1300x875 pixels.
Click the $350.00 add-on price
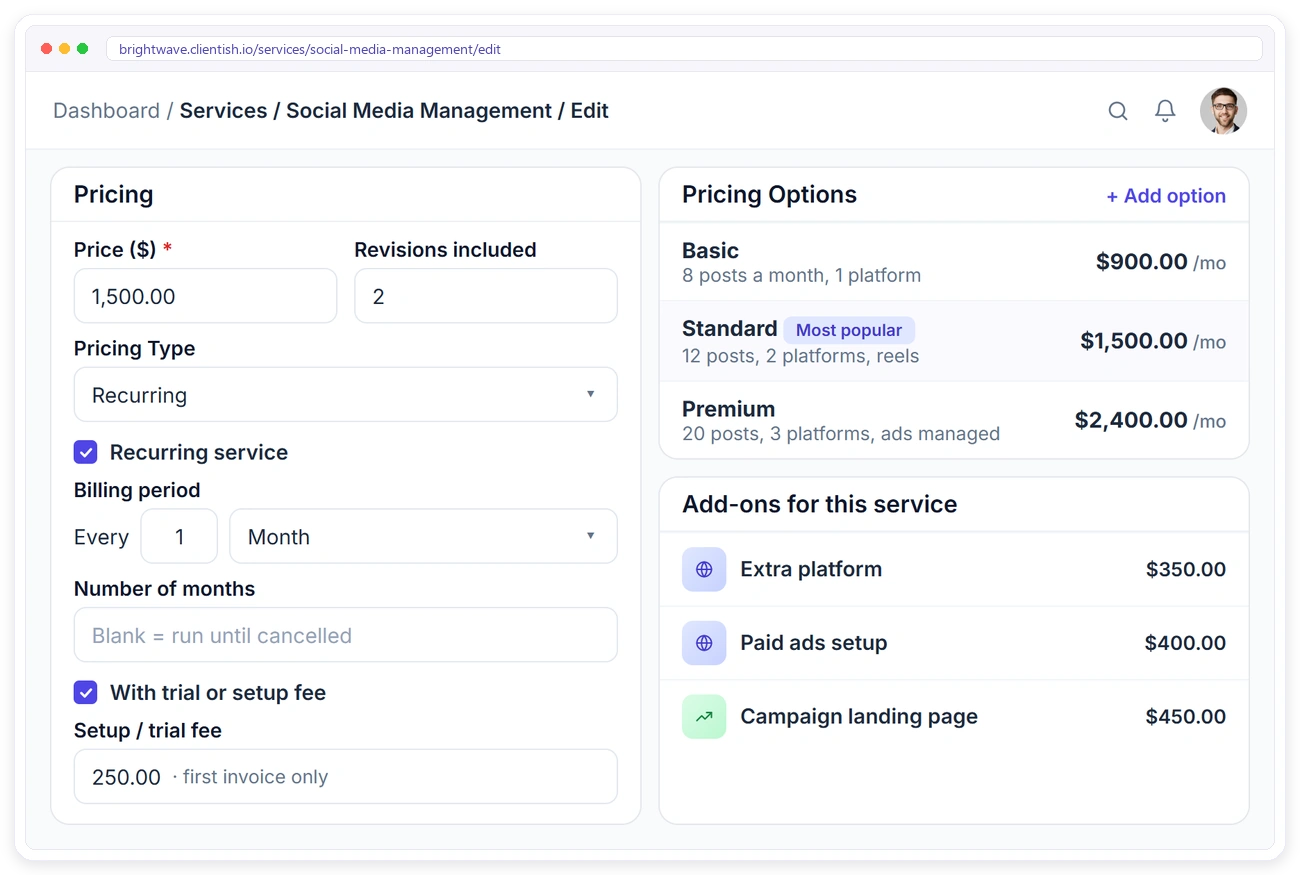tap(1186, 569)
